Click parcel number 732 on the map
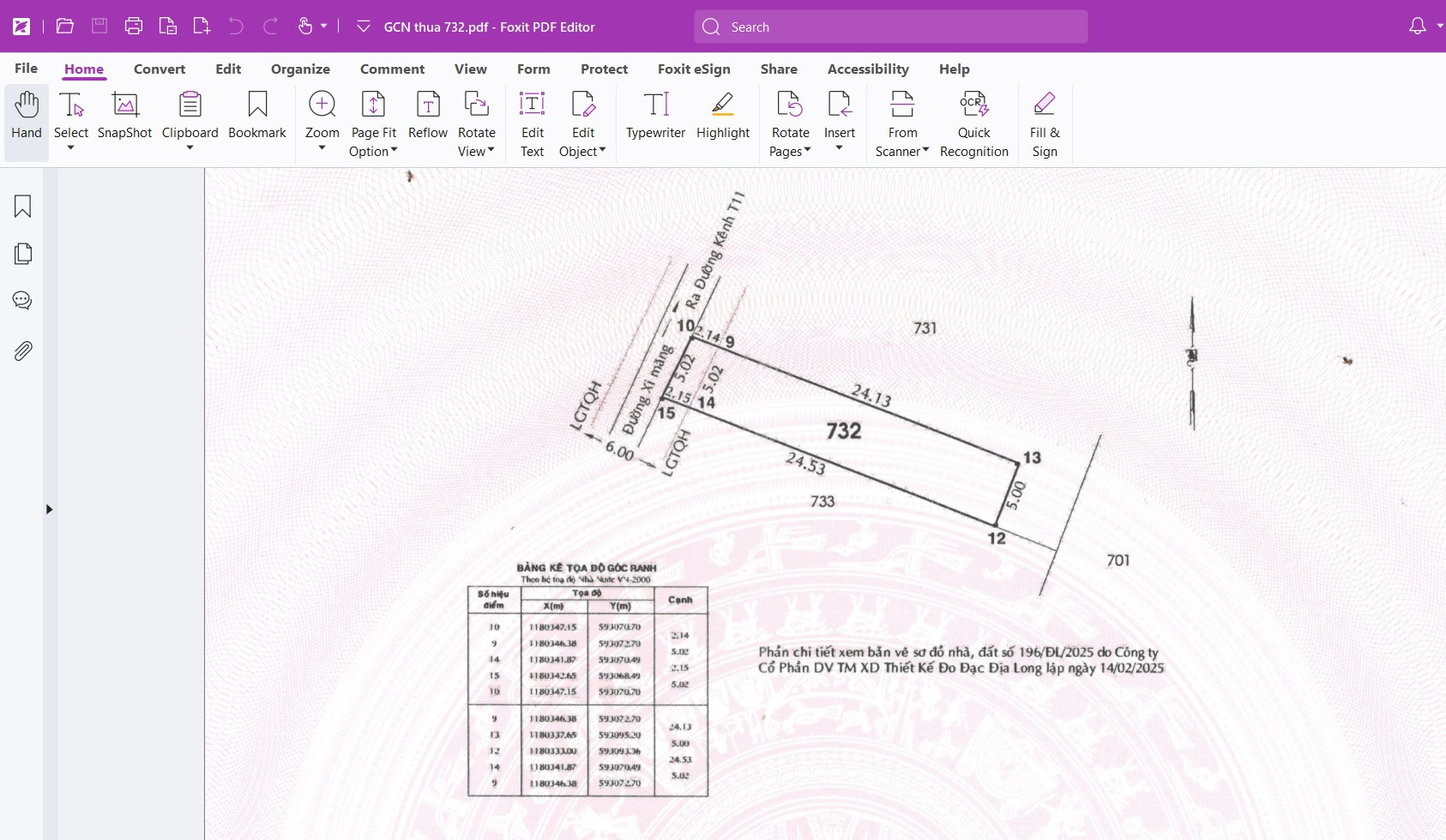Viewport: 1446px width, 840px height. tap(844, 430)
